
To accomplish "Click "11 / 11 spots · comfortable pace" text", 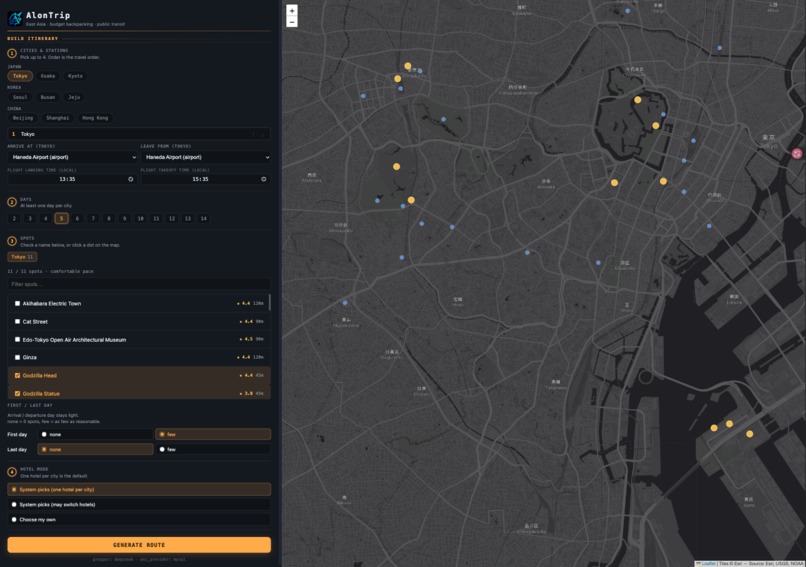I will coord(50,271).
